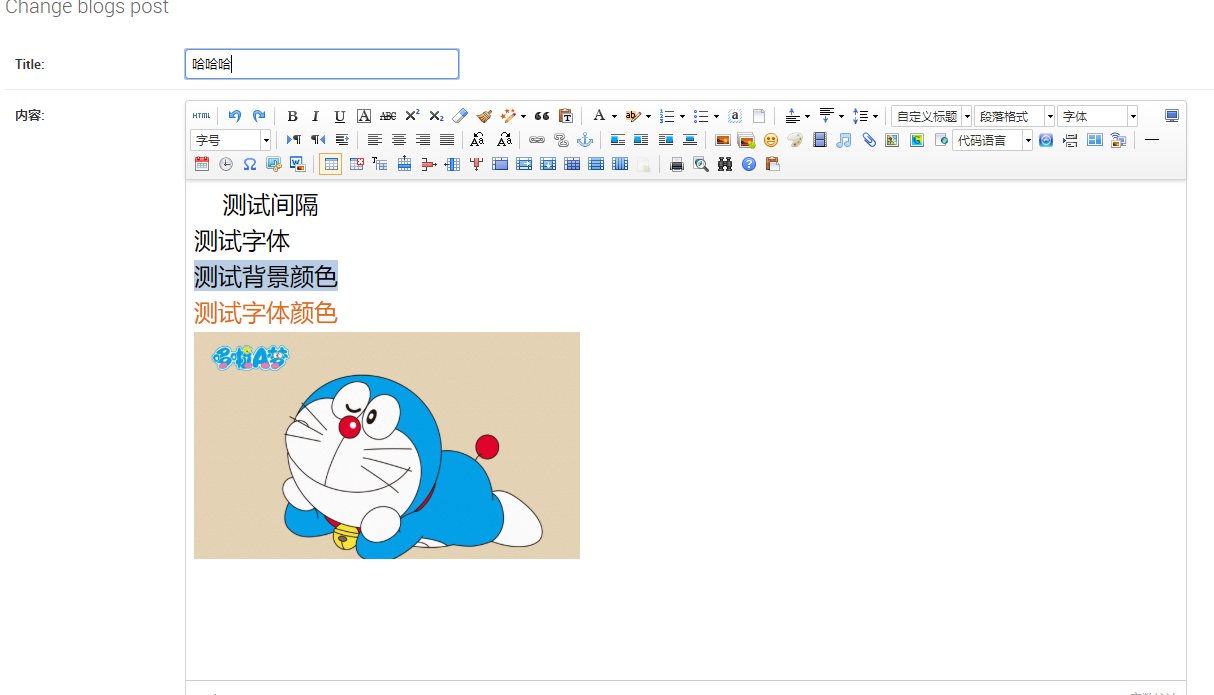This screenshot has width=1214, height=695.
Task: Open the scrawl paint palette tool
Action: [x=795, y=140]
